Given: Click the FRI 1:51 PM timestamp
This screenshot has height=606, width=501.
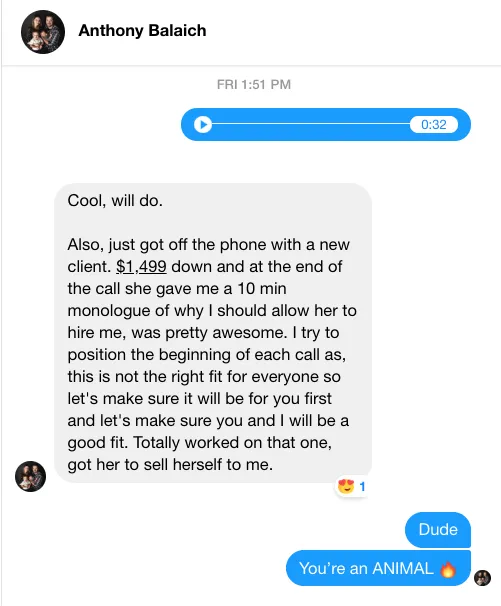Looking at the screenshot, I should coord(254,84).
